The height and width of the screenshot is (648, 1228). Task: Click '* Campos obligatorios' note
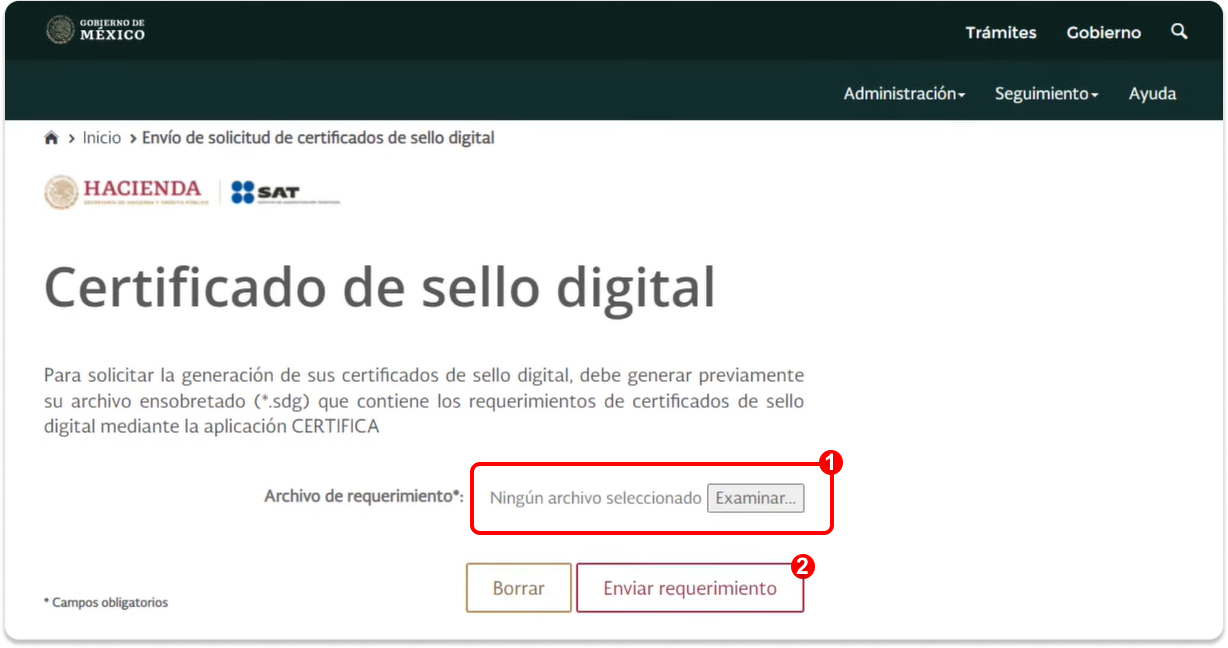(106, 603)
